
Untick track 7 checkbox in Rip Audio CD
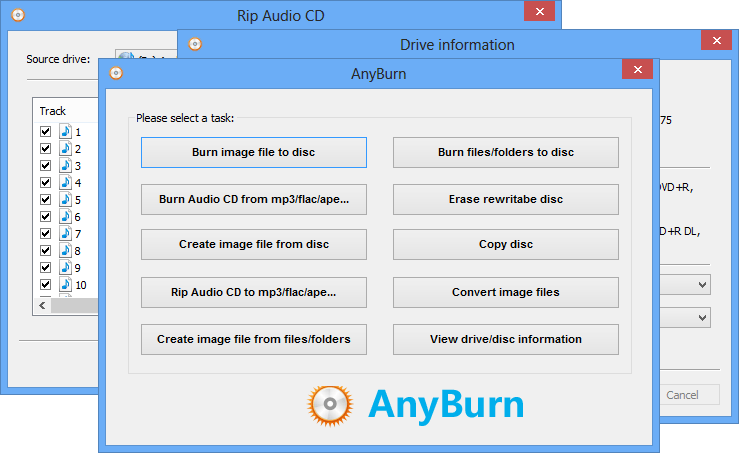click(x=45, y=233)
